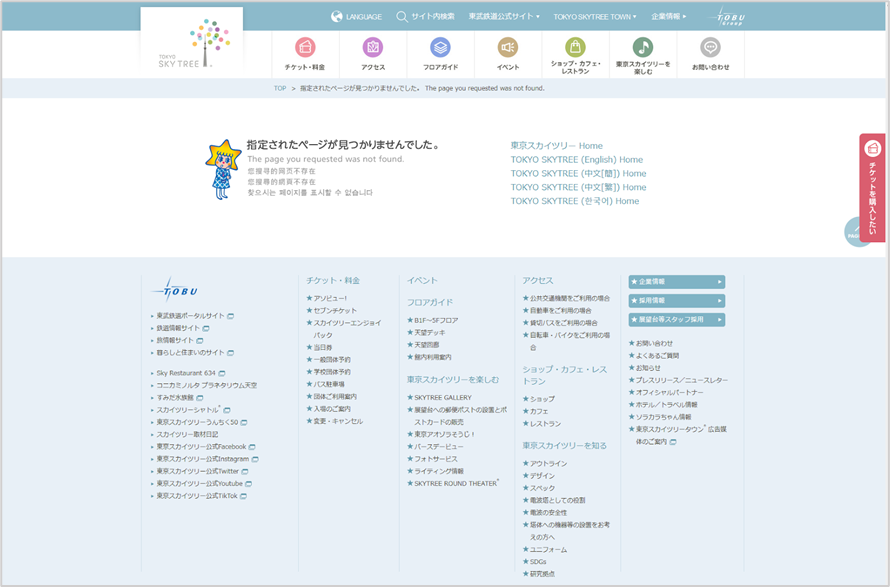Open site search (サイト内検索)
Viewport: 890px width, 587px height.
pyautogui.click(x=425, y=16)
